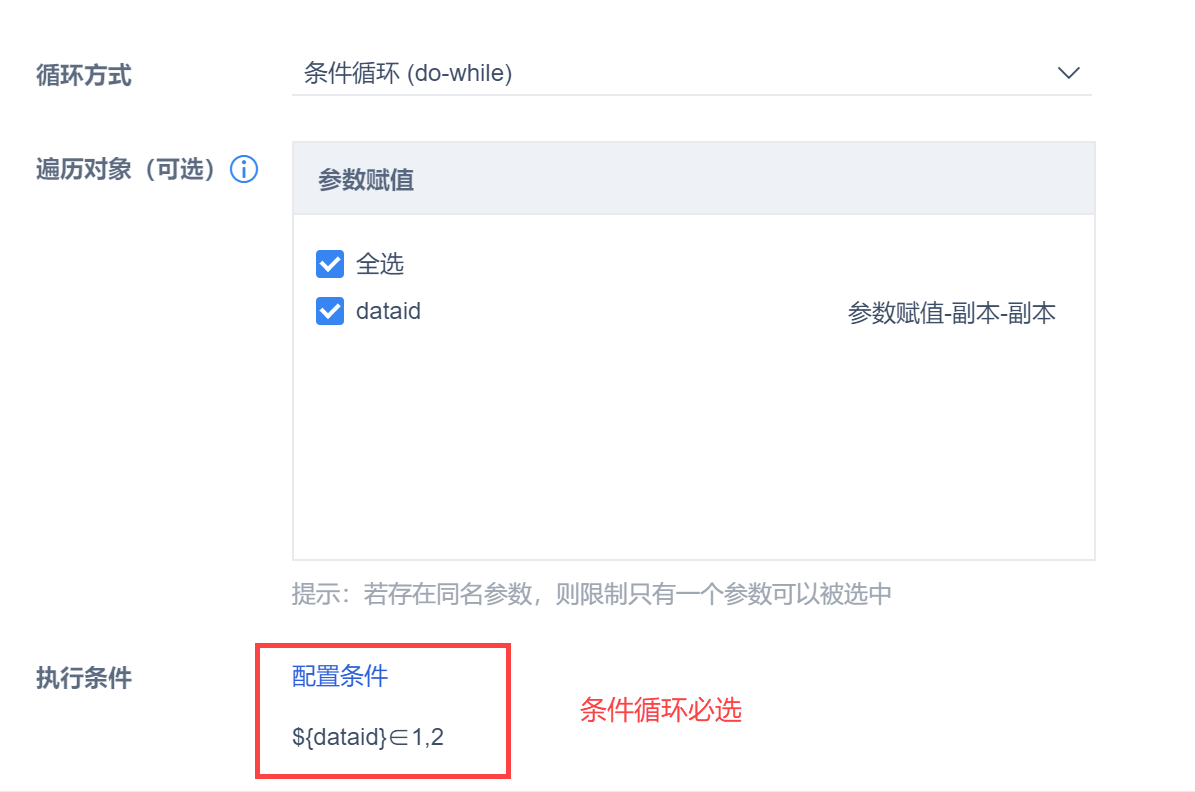The width and height of the screenshot is (1195, 792).
Task: Click the 提示 hint about same-name parameters
Action: [x=591, y=594]
